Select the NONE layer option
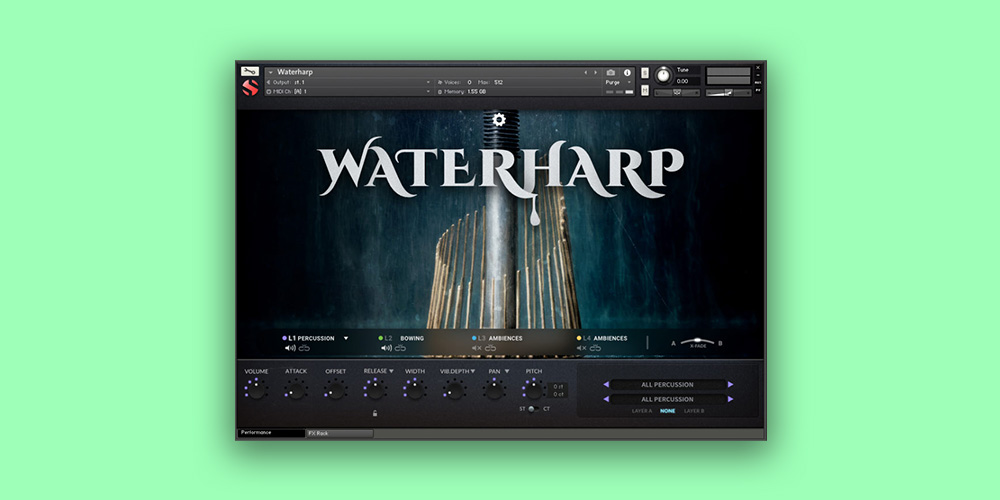This screenshot has height=500, width=1000. tap(668, 411)
